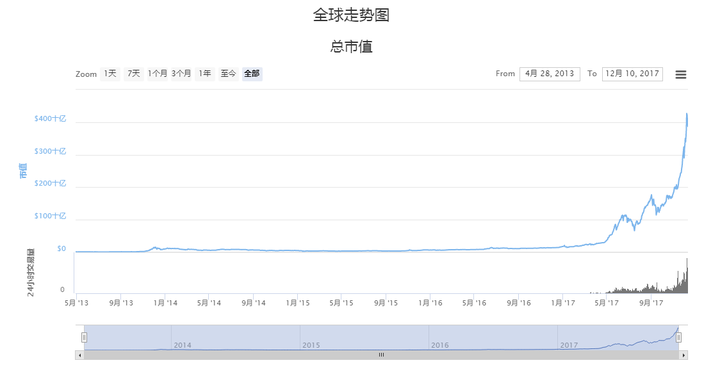Click the navigator left range handle

pos(84,337)
